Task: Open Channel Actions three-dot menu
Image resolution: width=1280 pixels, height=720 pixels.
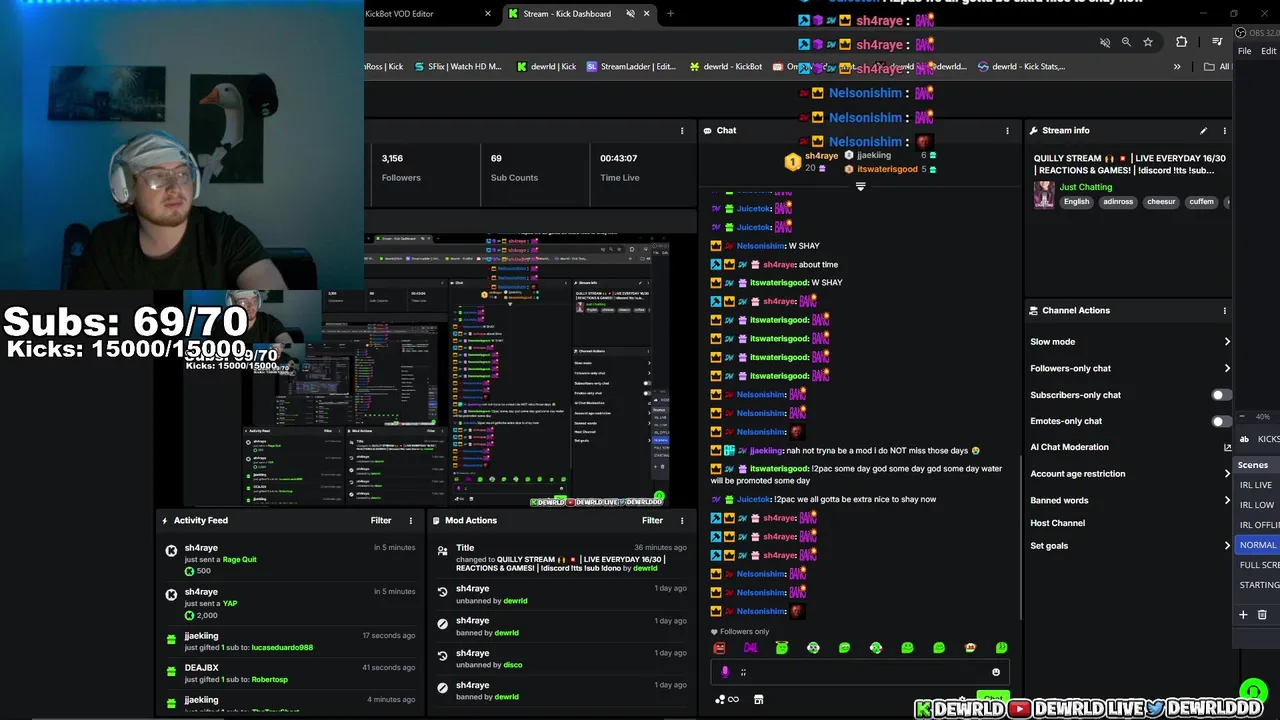Action: (x=1224, y=311)
